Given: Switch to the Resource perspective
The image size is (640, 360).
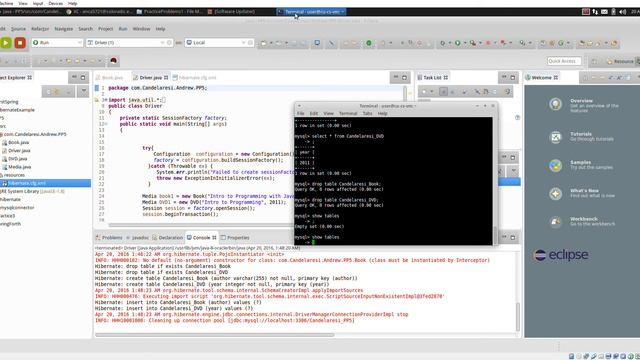Looking at the screenshot, I should point(620,61).
